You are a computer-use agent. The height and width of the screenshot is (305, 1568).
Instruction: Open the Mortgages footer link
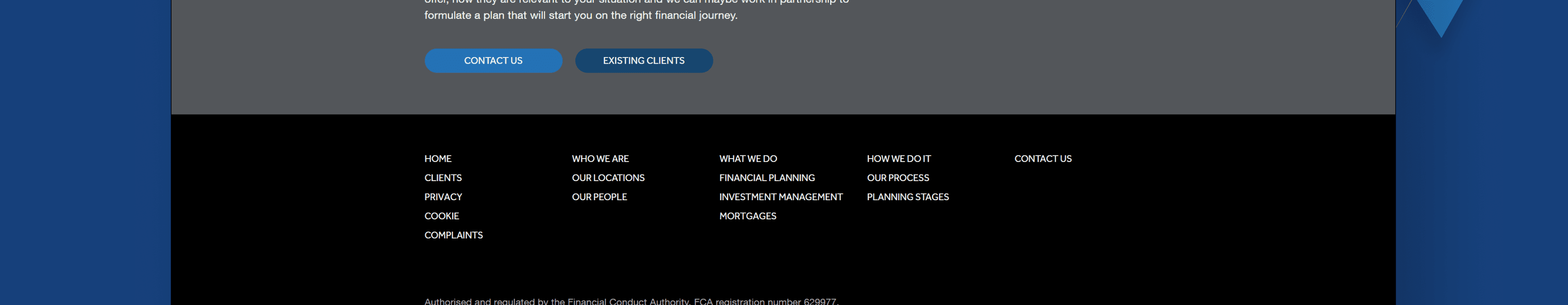click(748, 216)
